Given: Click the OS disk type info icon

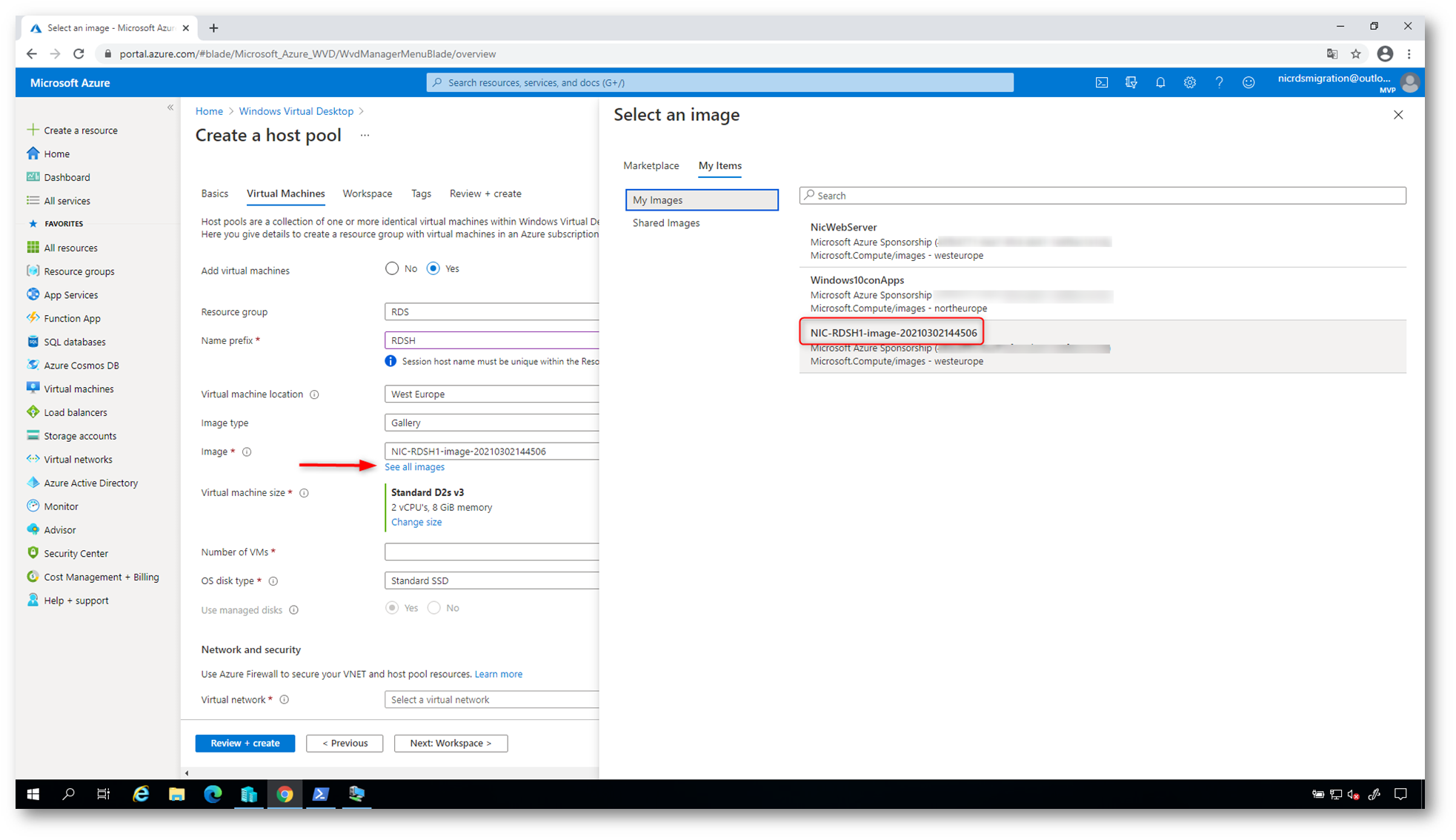Looking at the screenshot, I should [273, 581].
